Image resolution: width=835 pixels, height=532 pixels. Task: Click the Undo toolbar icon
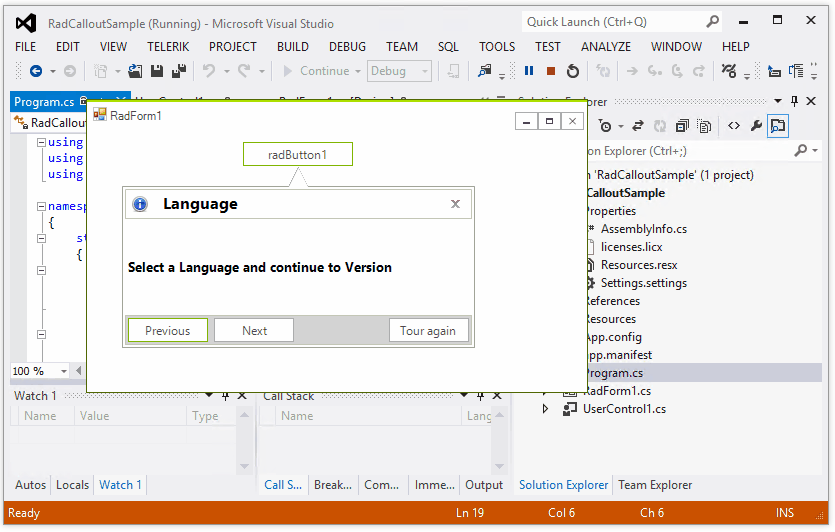209,71
